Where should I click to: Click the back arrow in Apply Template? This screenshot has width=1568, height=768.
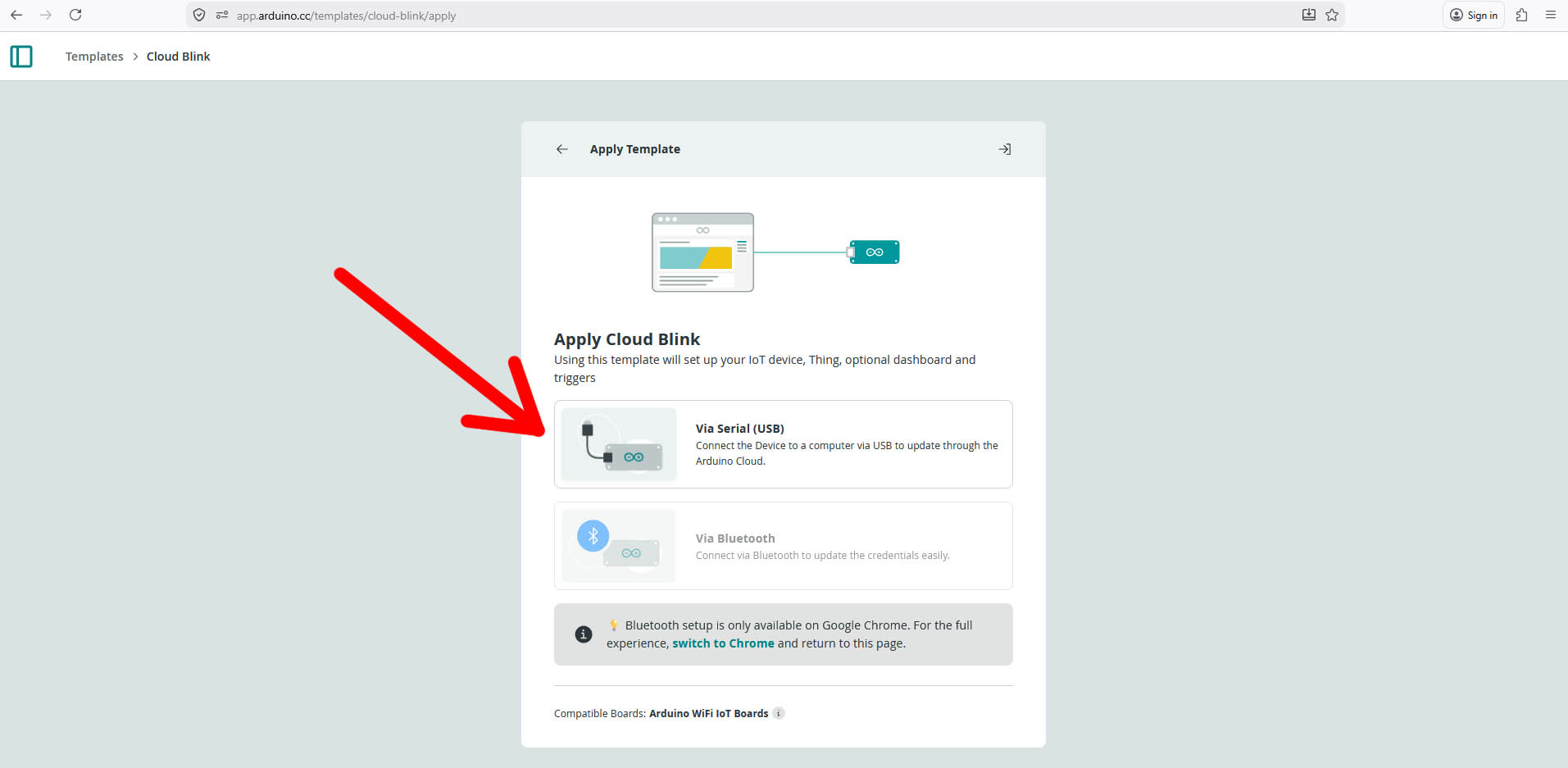[562, 149]
